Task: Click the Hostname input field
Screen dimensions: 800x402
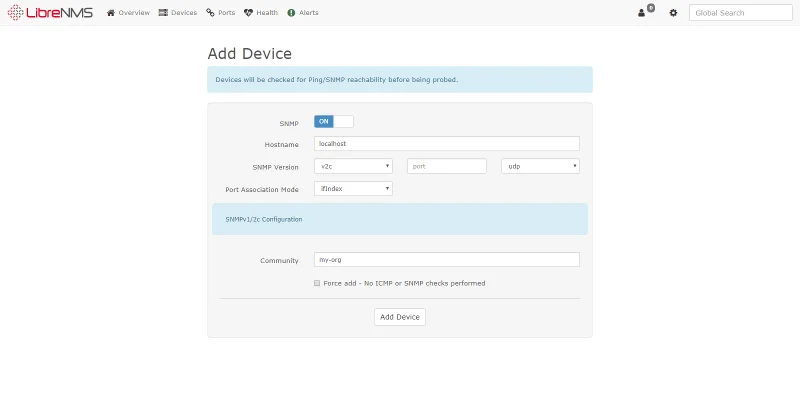Action: tap(446, 143)
